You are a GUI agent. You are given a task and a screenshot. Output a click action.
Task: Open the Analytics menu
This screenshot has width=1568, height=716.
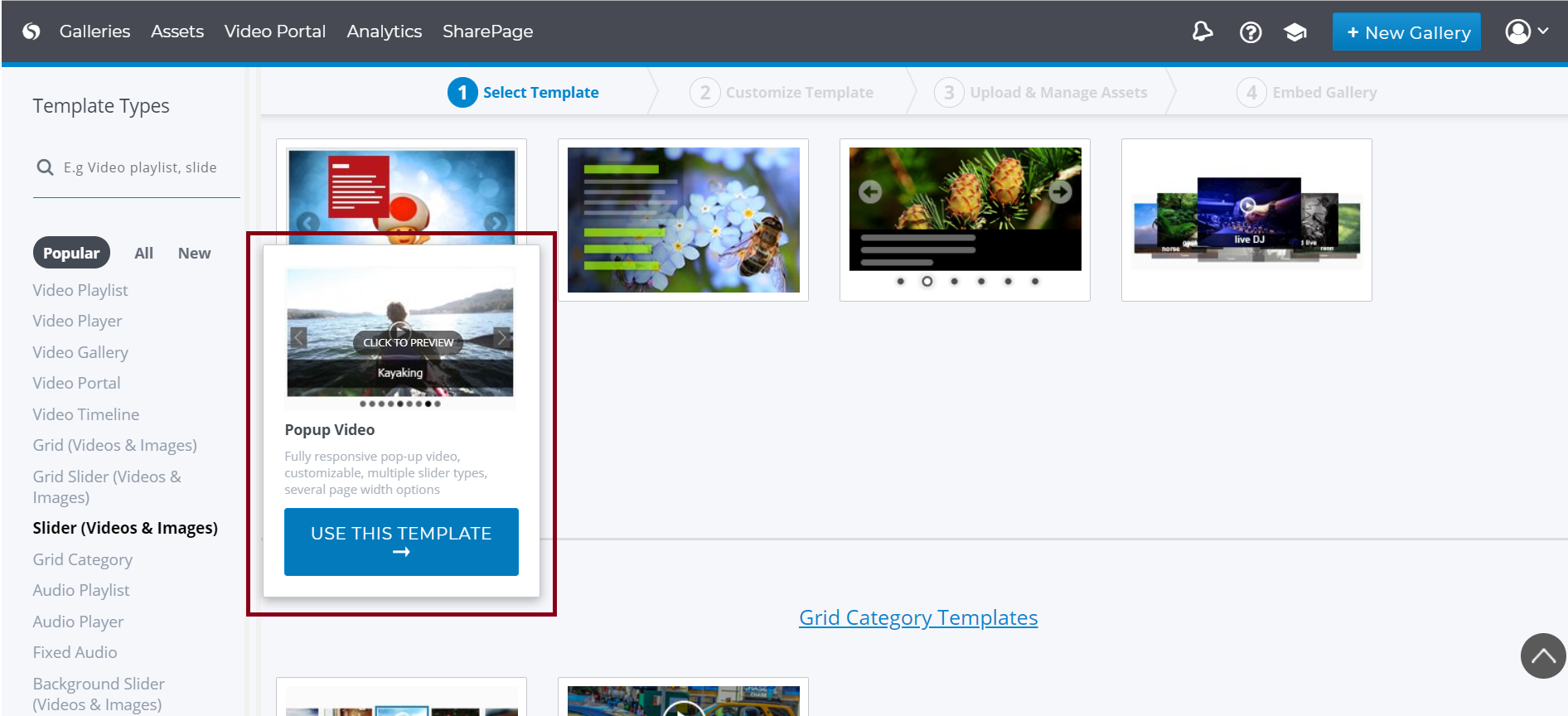tap(384, 31)
